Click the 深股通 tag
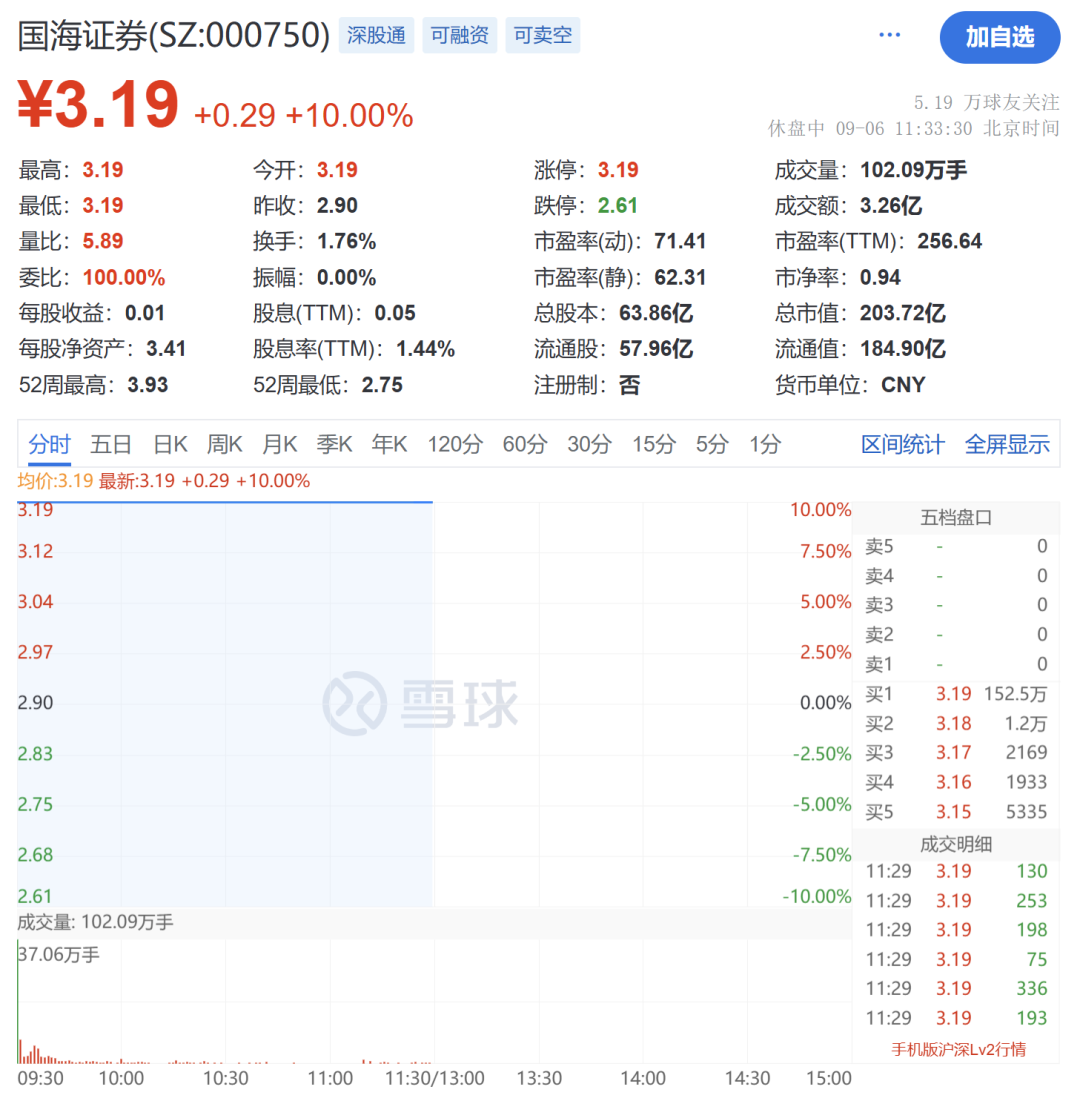The width and height of the screenshot is (1080, 1101). (x=377, y=36)
